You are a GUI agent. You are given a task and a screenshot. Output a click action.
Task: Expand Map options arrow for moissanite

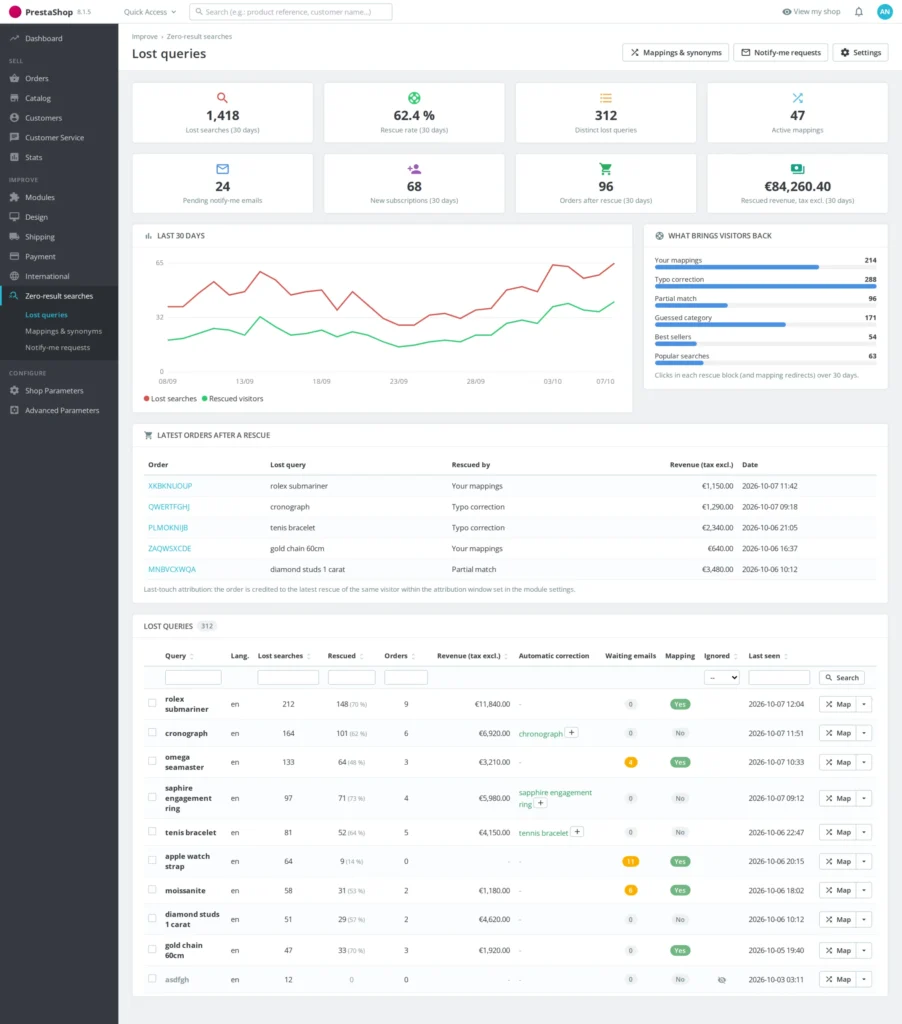click(864, 890)
